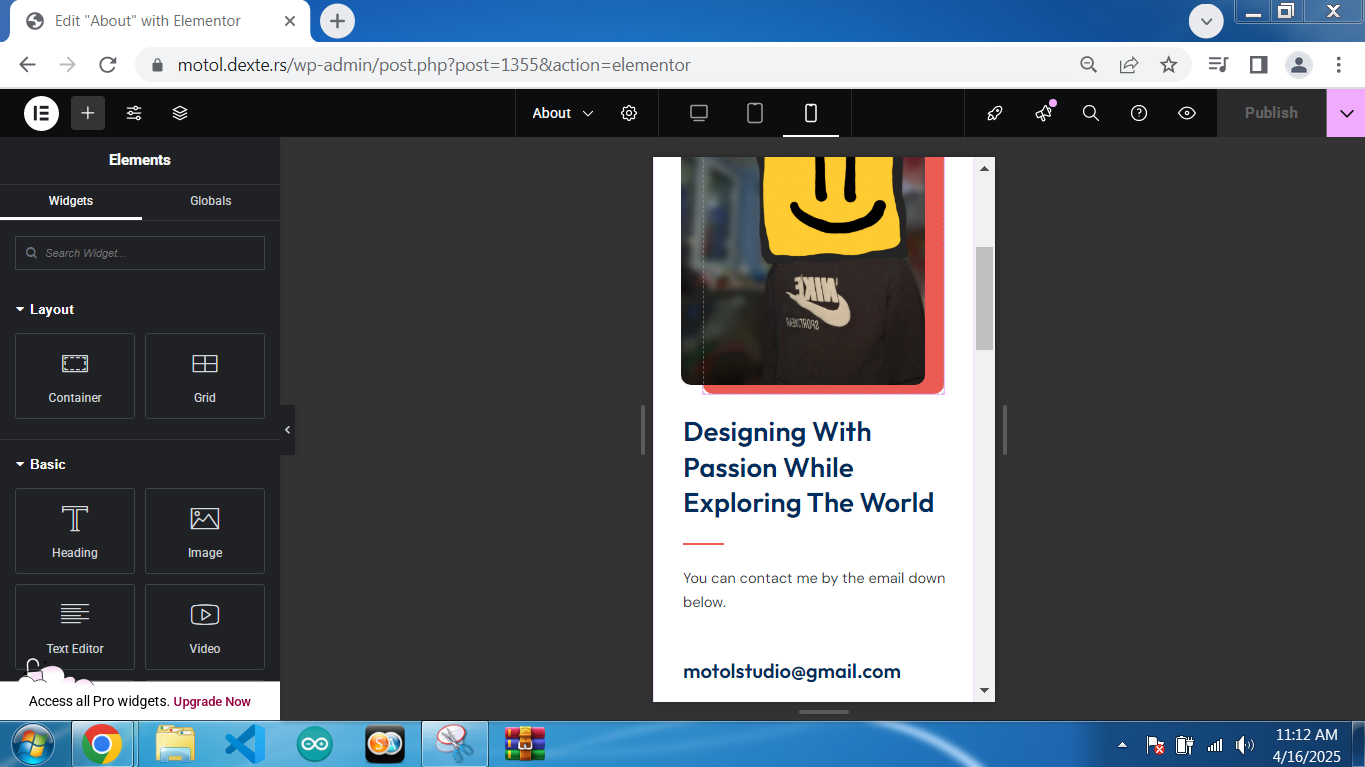Open the Structure layers icon
The width and height of the screenshot is (1365, 767).
click(180, 113)
